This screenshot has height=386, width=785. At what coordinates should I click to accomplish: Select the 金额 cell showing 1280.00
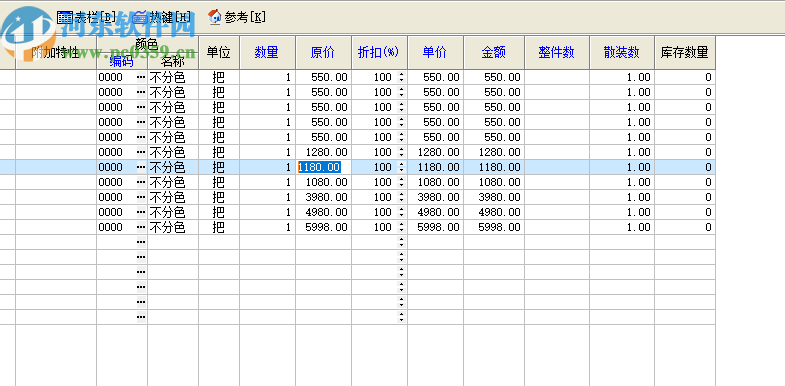pos(494,152)
